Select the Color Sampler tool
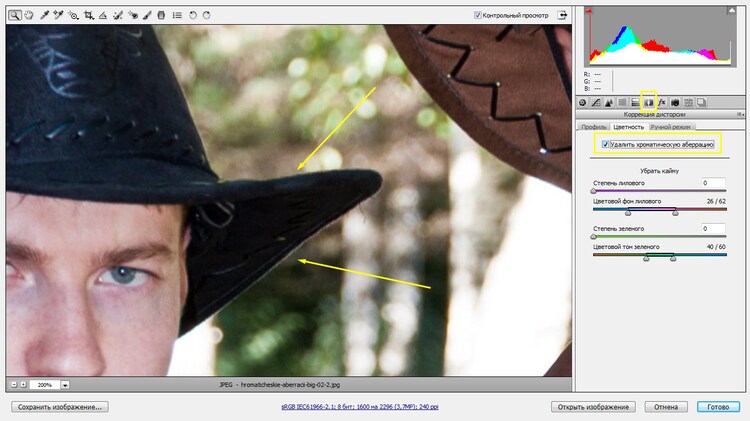This screenshot has height=421, width=750. (58, 15)
